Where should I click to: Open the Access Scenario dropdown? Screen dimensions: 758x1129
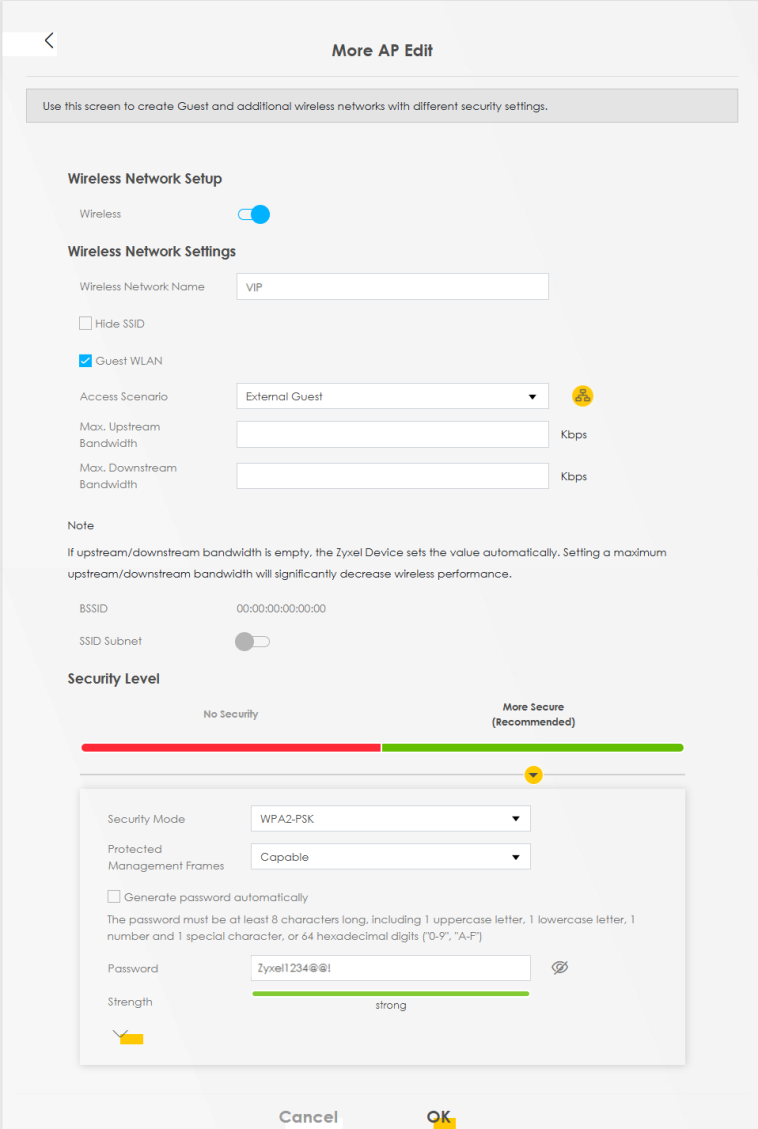(x=392, y=397)
